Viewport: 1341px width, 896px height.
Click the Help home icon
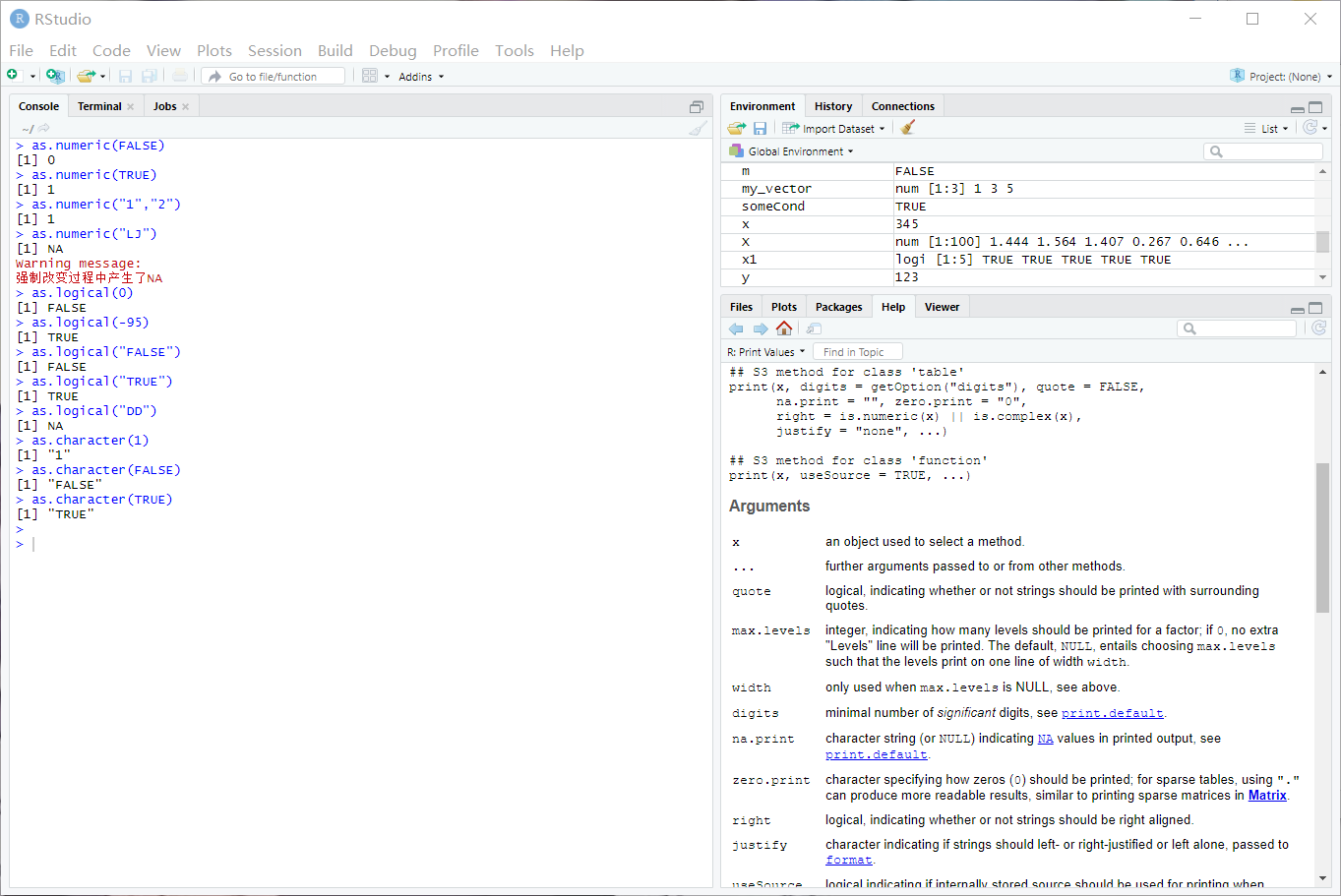[x=784, y=328]
